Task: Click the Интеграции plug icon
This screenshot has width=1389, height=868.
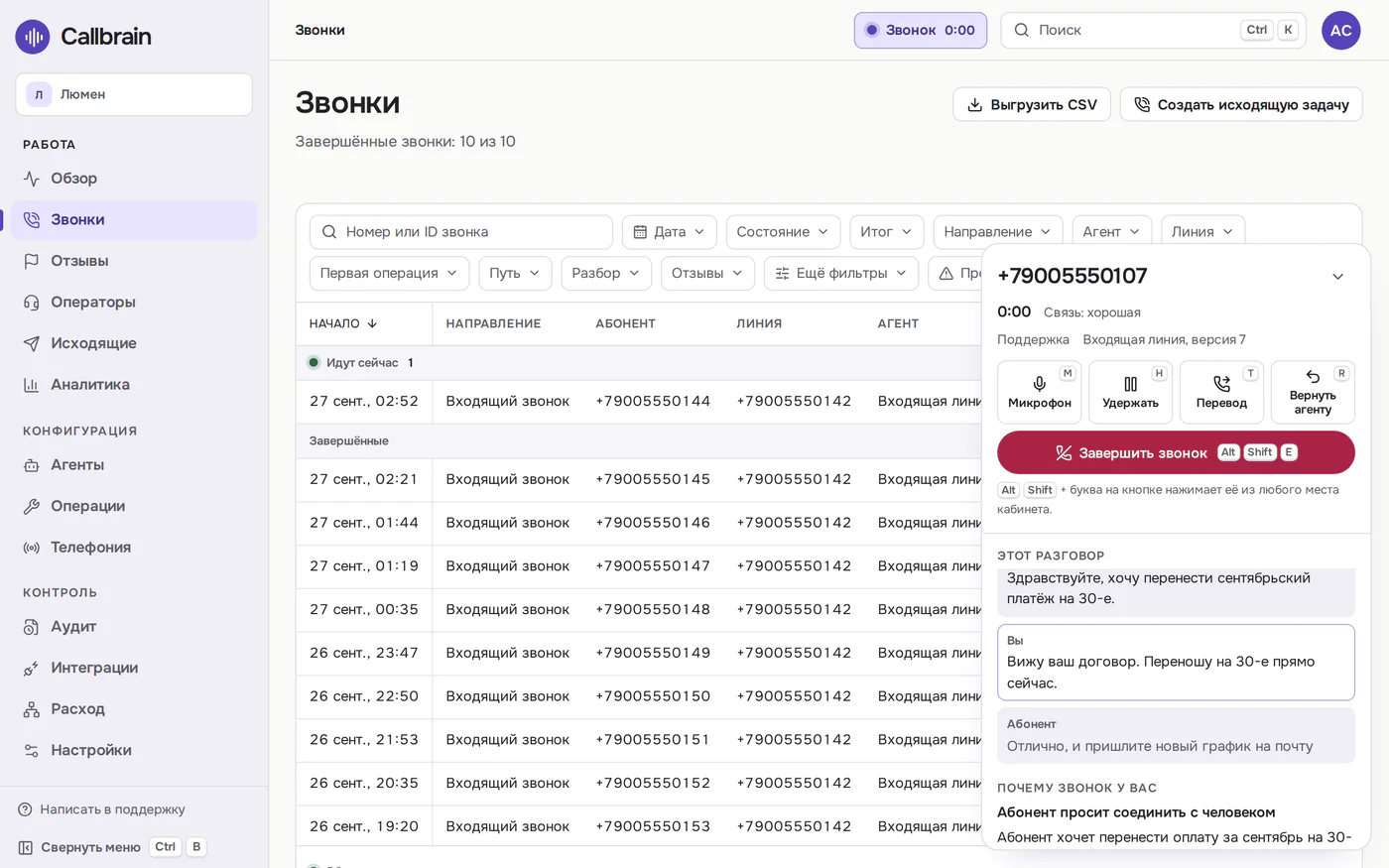Action: [32, 669]
